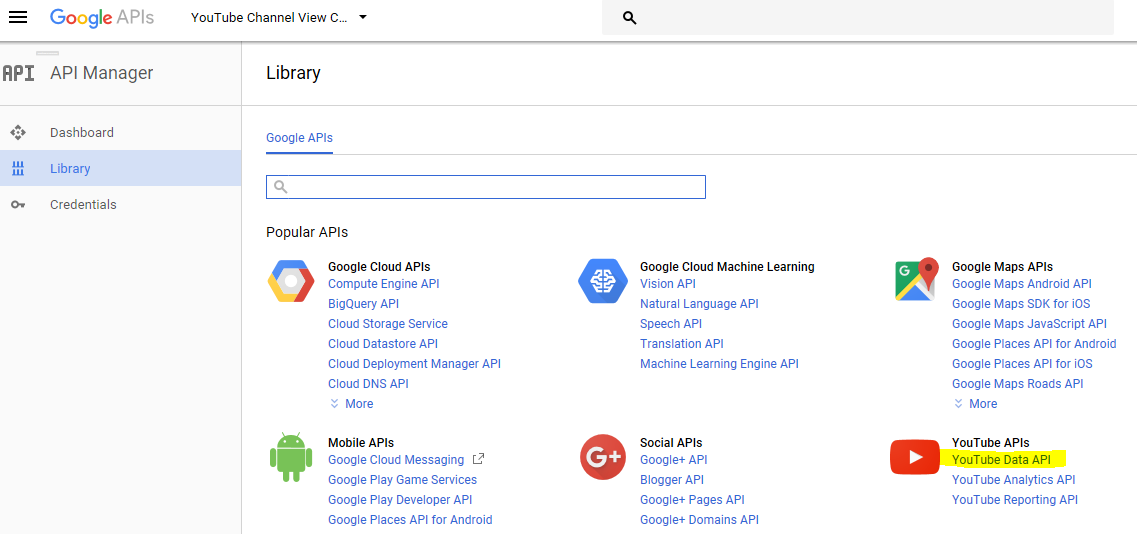Select the Google APIs tab

point(299,138)
